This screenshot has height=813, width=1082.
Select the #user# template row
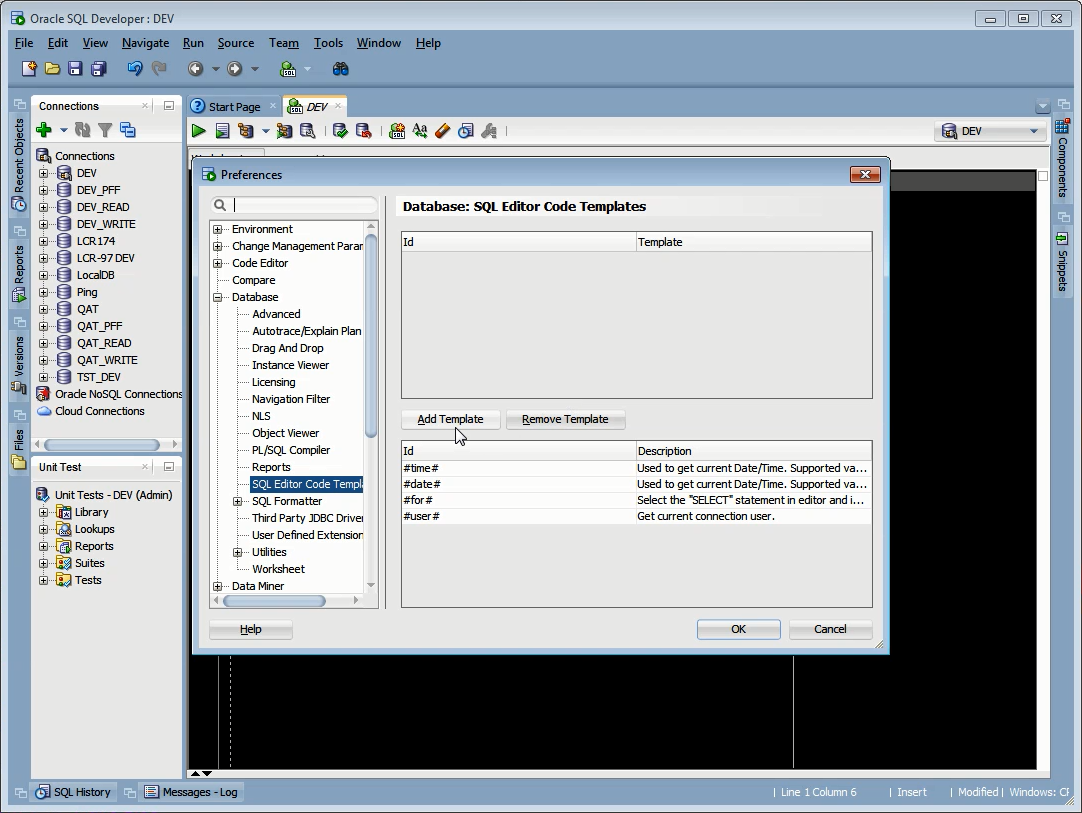click(x=636, y=516)
